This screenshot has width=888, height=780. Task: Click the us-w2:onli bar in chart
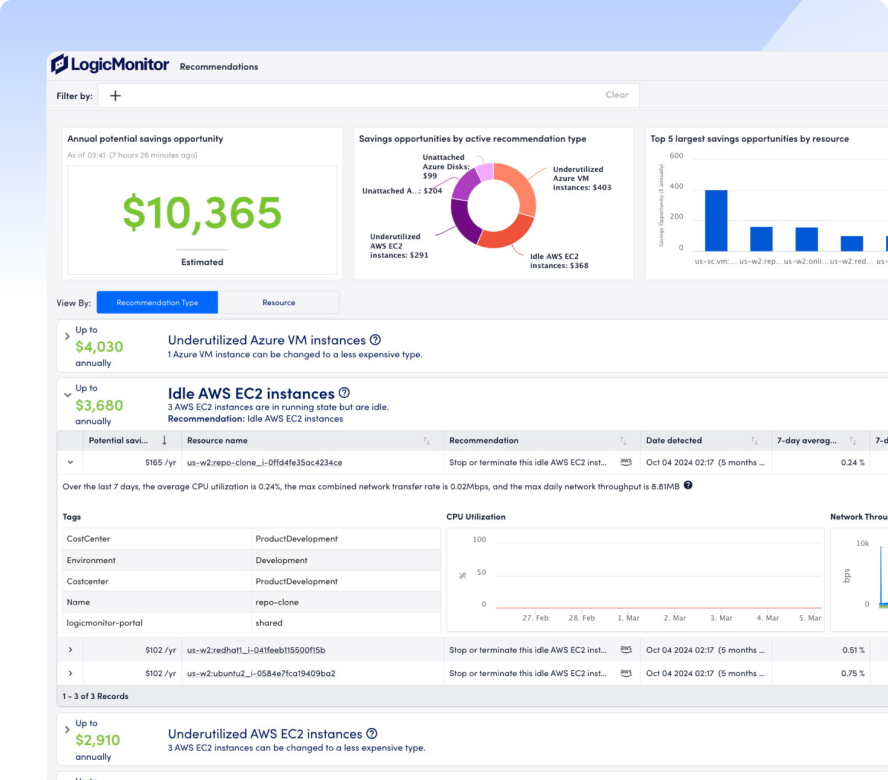[806, 239]
